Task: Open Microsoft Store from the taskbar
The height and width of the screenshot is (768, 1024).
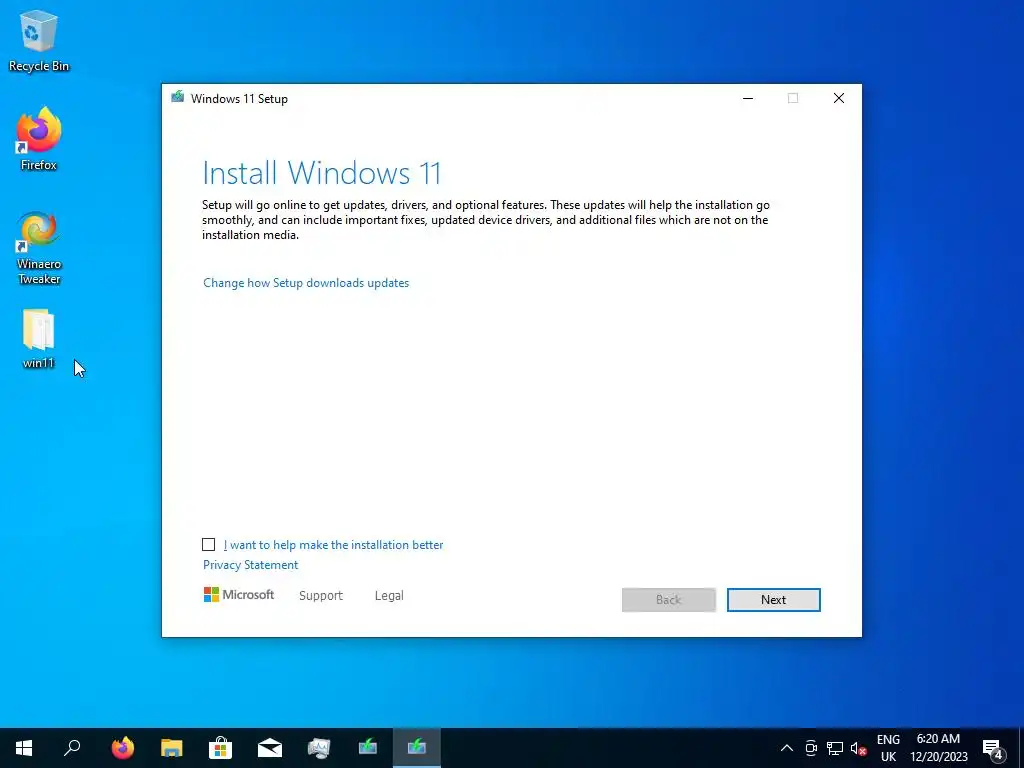Action: [x=221, y=748]
